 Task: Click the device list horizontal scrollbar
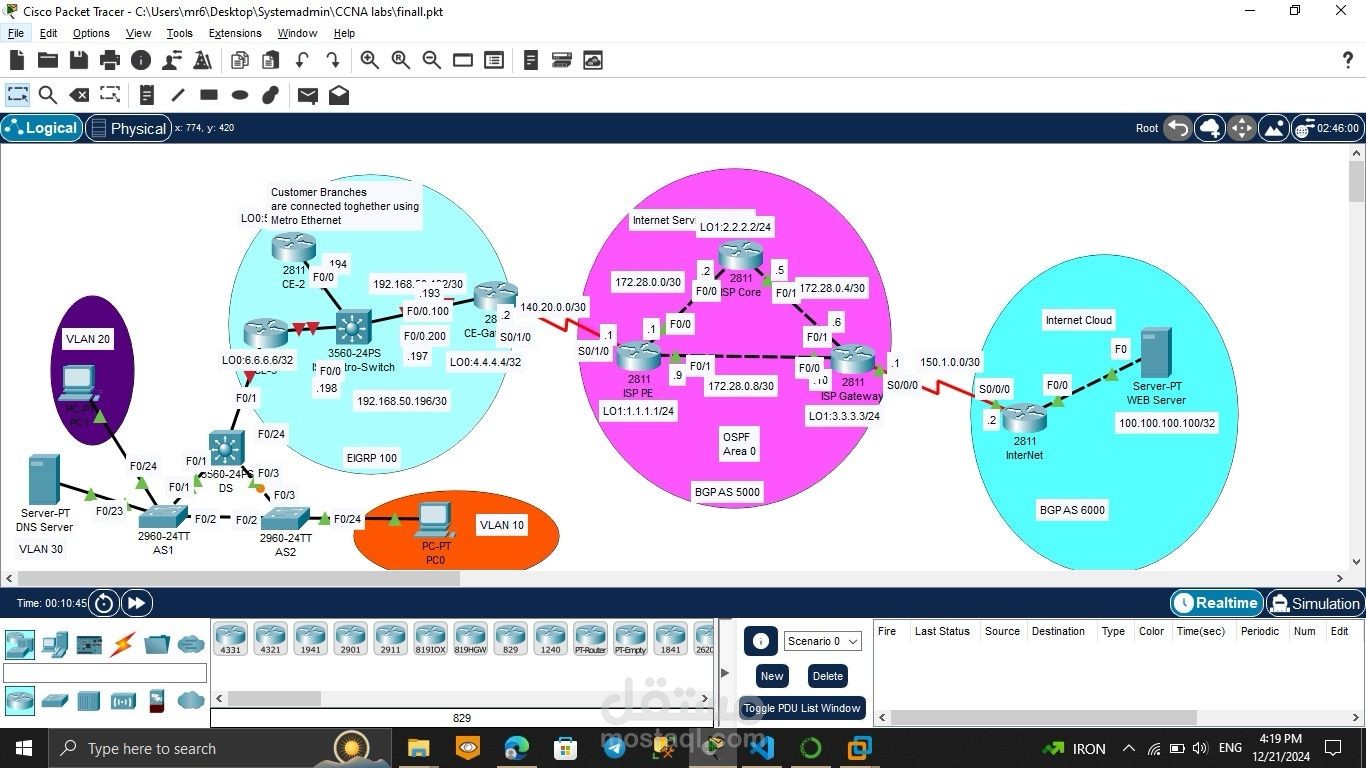[x=463, y=698]
